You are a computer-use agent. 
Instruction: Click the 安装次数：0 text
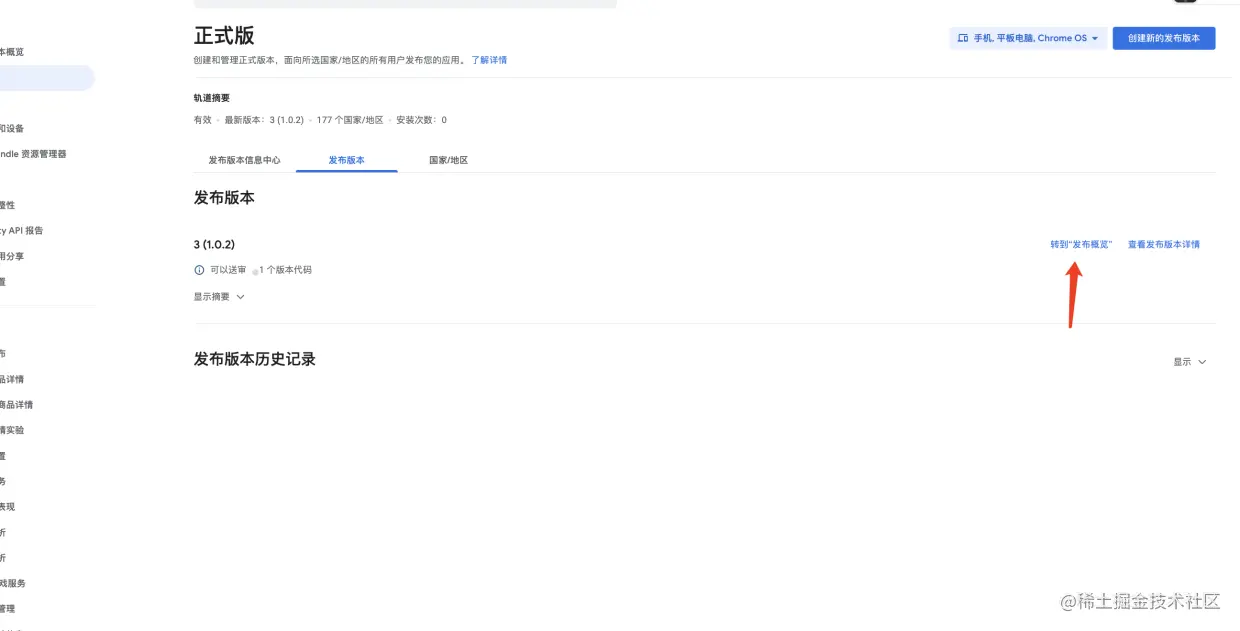421,120
